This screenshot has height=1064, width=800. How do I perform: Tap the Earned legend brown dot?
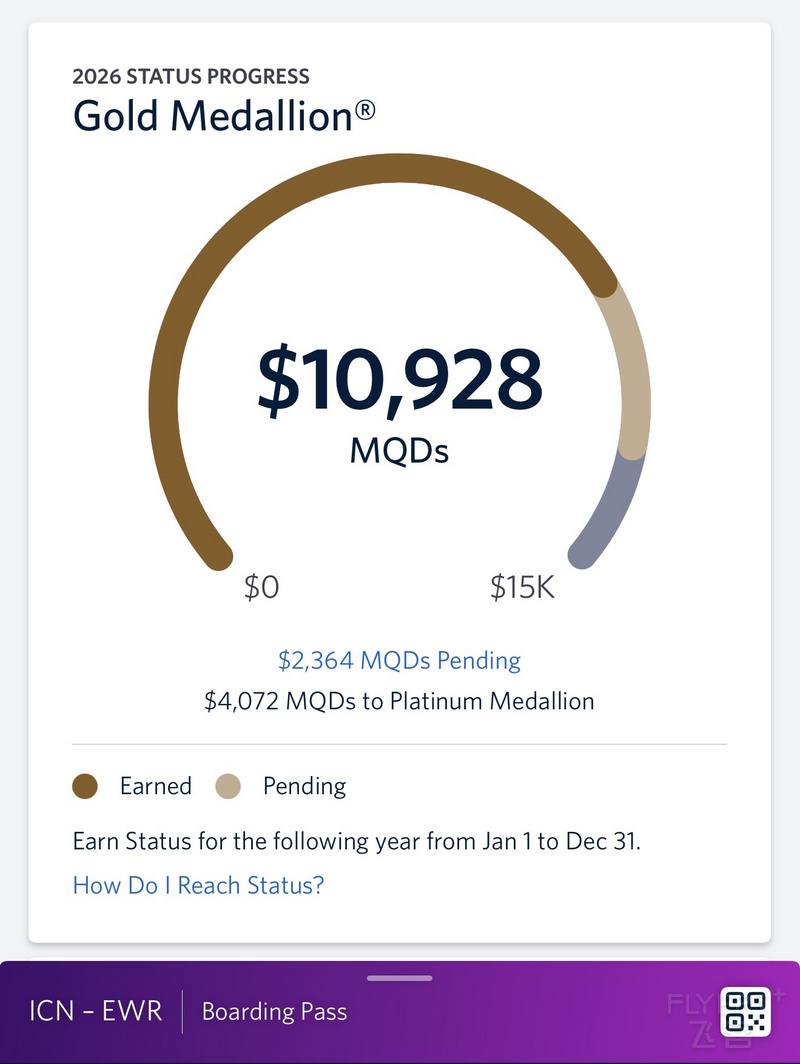point(85,786)
